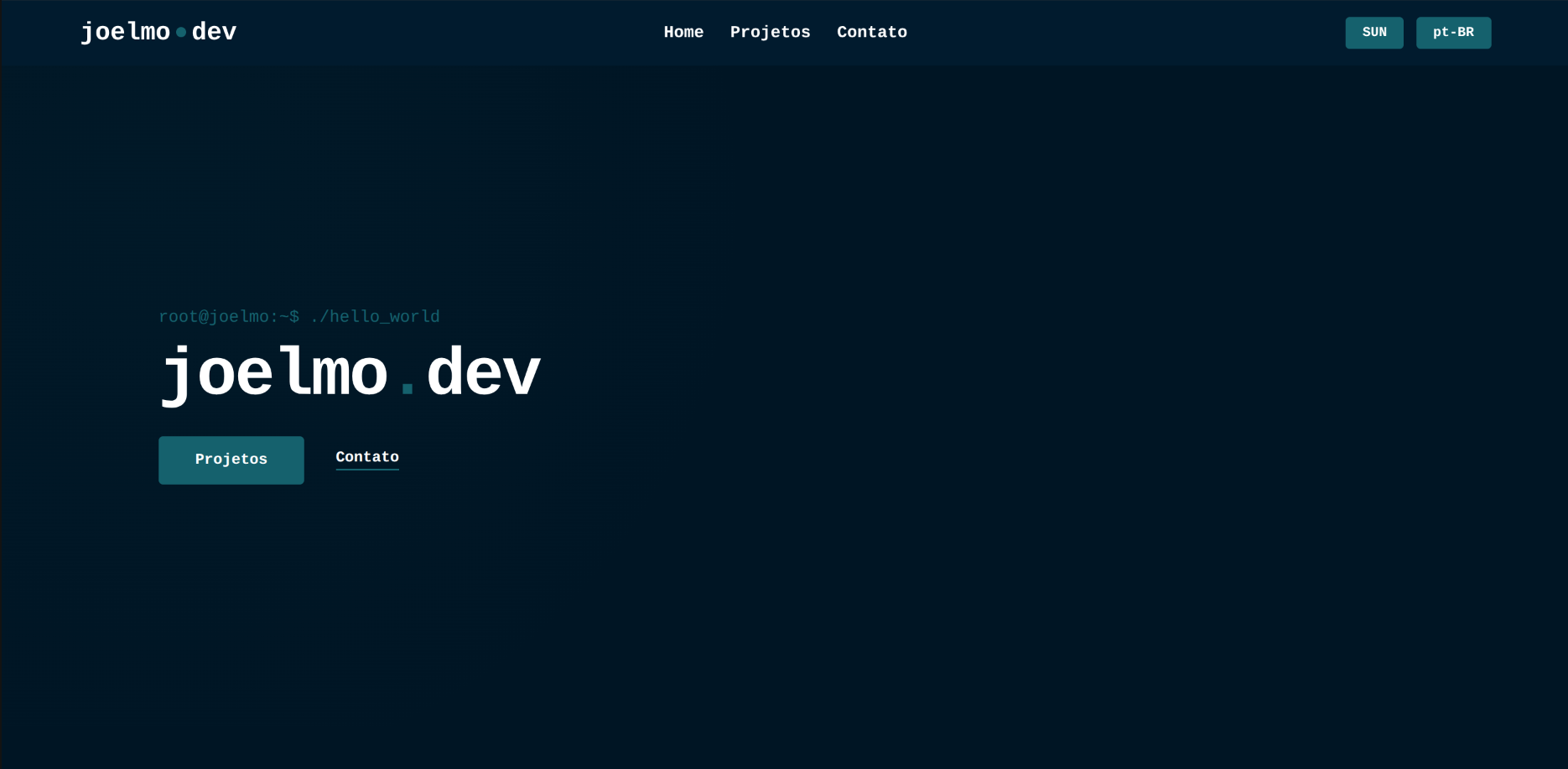Click the empty header area between Contato and SUN
The height and width of the screenshot is (769, 1568).
tap(1124, 33)
